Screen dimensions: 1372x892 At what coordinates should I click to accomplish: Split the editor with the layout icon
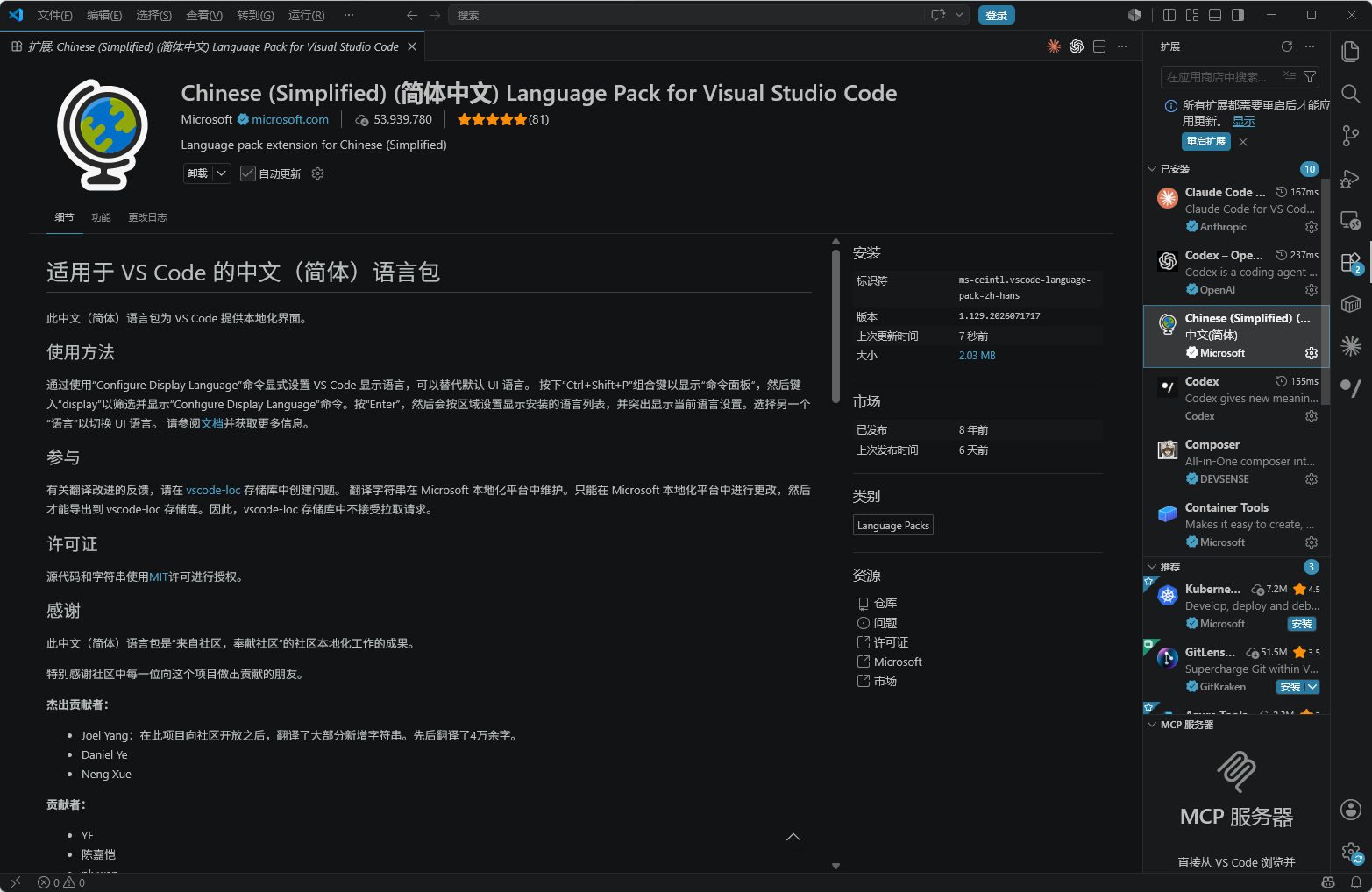1099,46
